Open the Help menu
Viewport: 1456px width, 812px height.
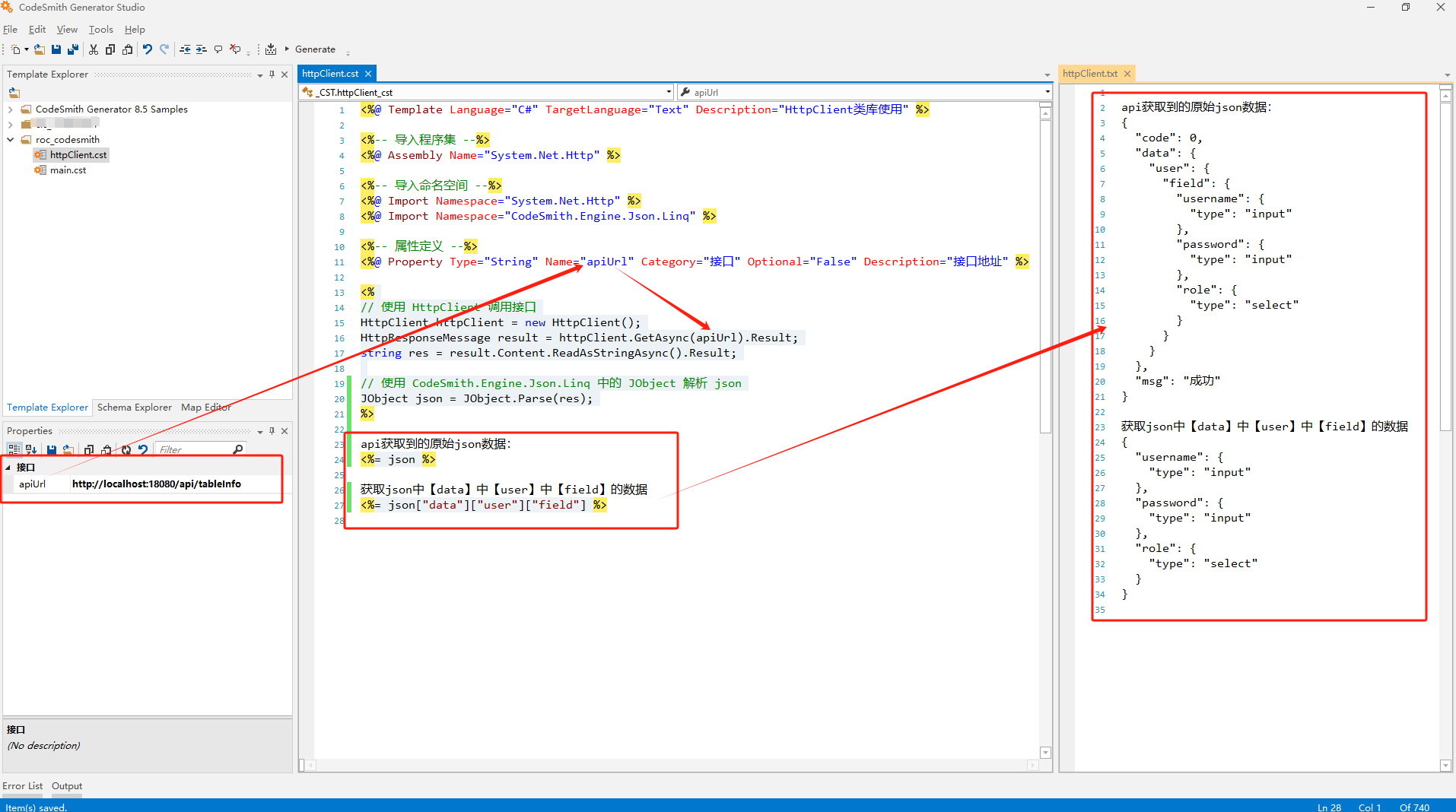(x=135, y=30)
